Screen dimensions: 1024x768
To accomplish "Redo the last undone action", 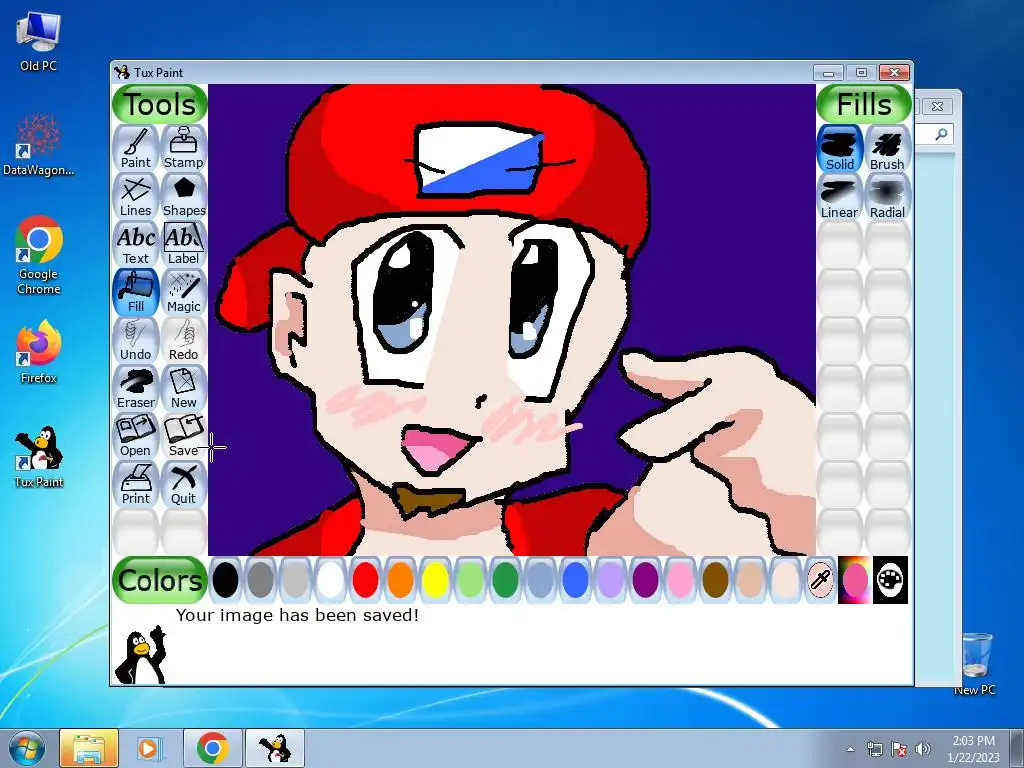I will [184, 340].
